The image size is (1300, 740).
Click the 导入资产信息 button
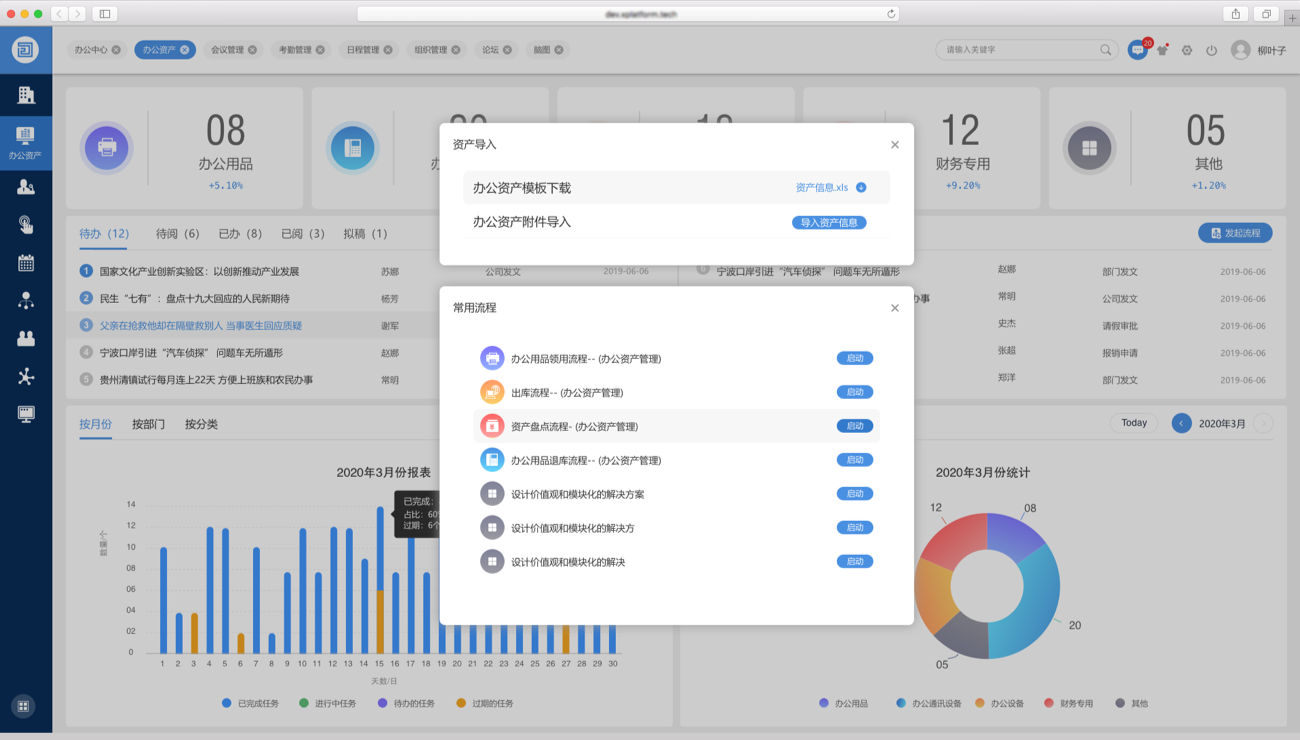829,223
